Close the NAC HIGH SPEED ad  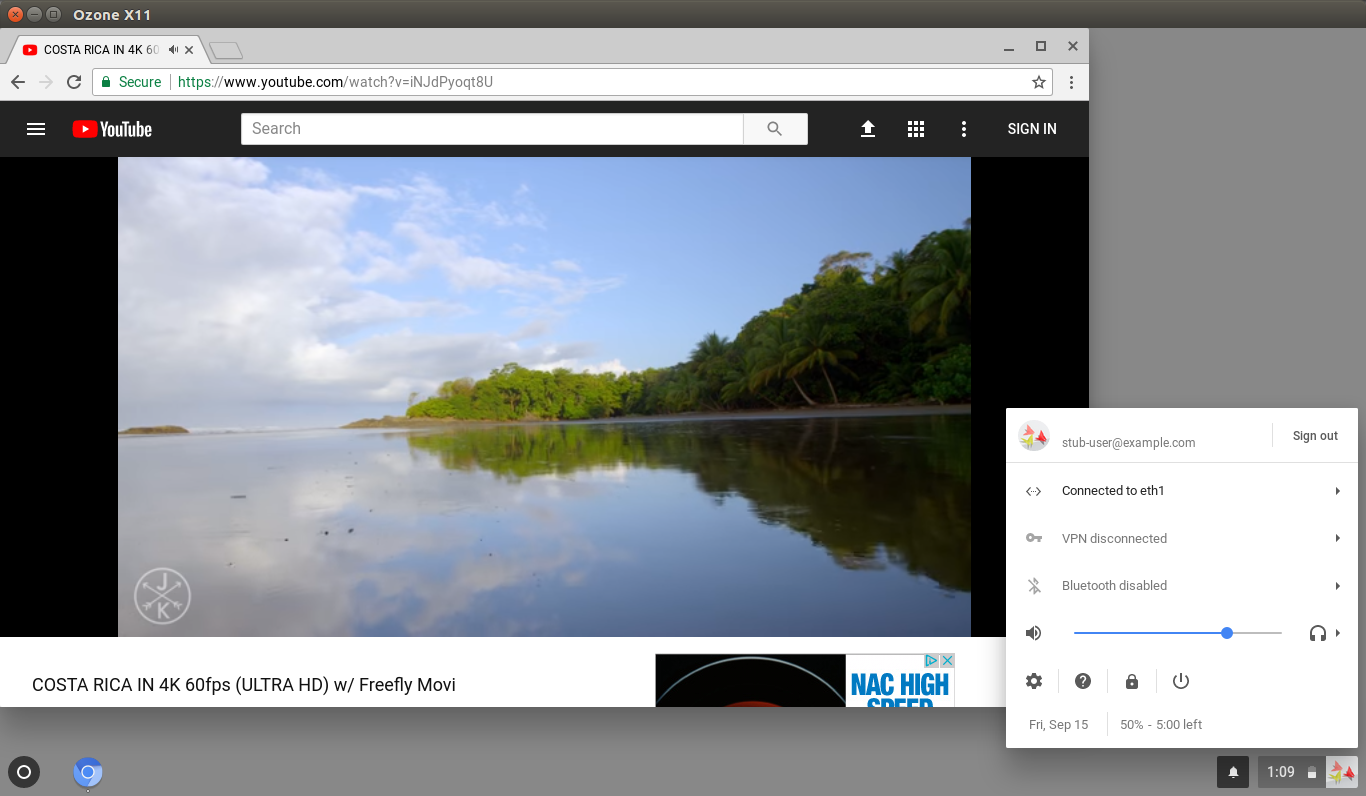(947, 661)
